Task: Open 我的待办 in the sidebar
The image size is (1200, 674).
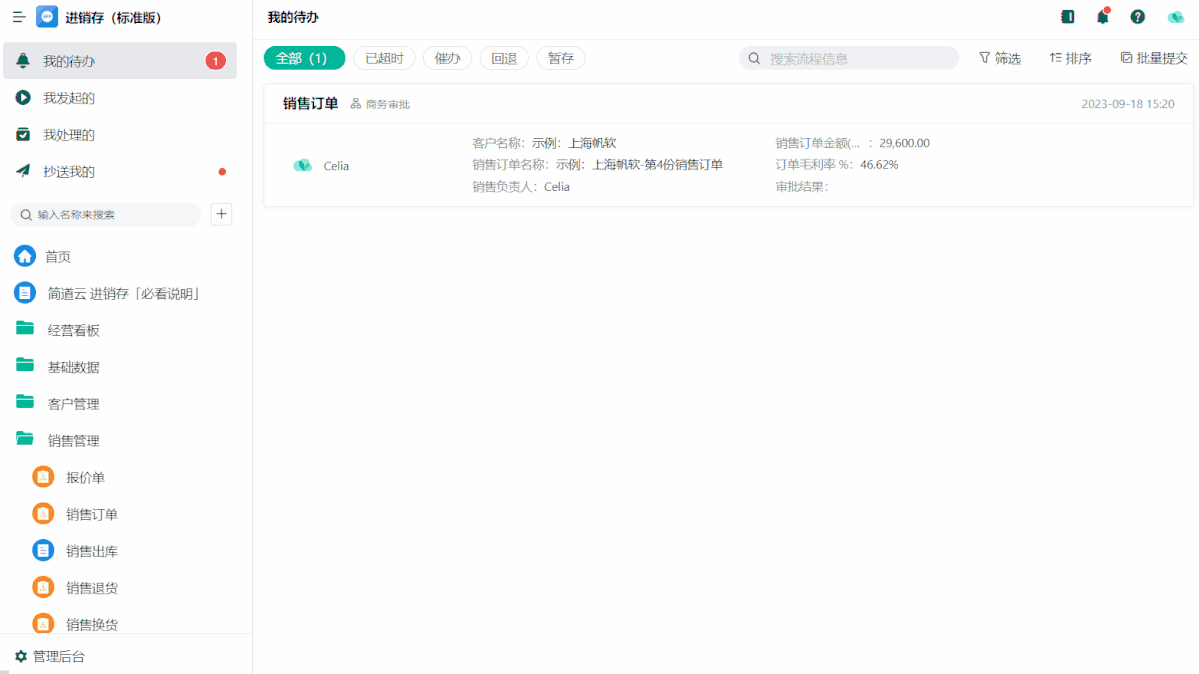Action: click(120, 61)
